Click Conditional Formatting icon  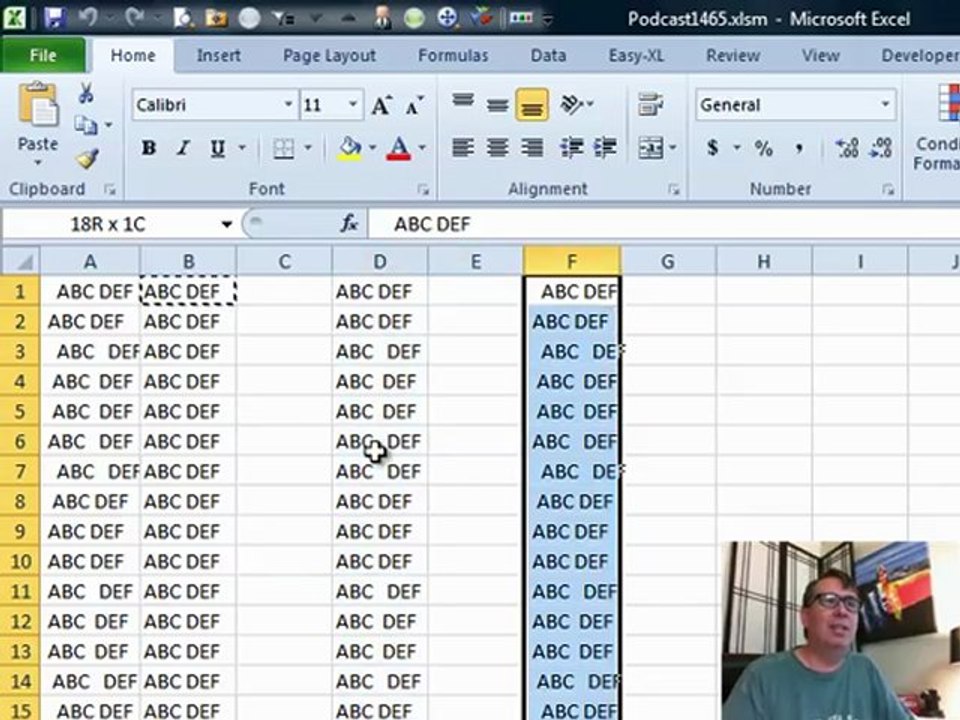coord(948,103)
